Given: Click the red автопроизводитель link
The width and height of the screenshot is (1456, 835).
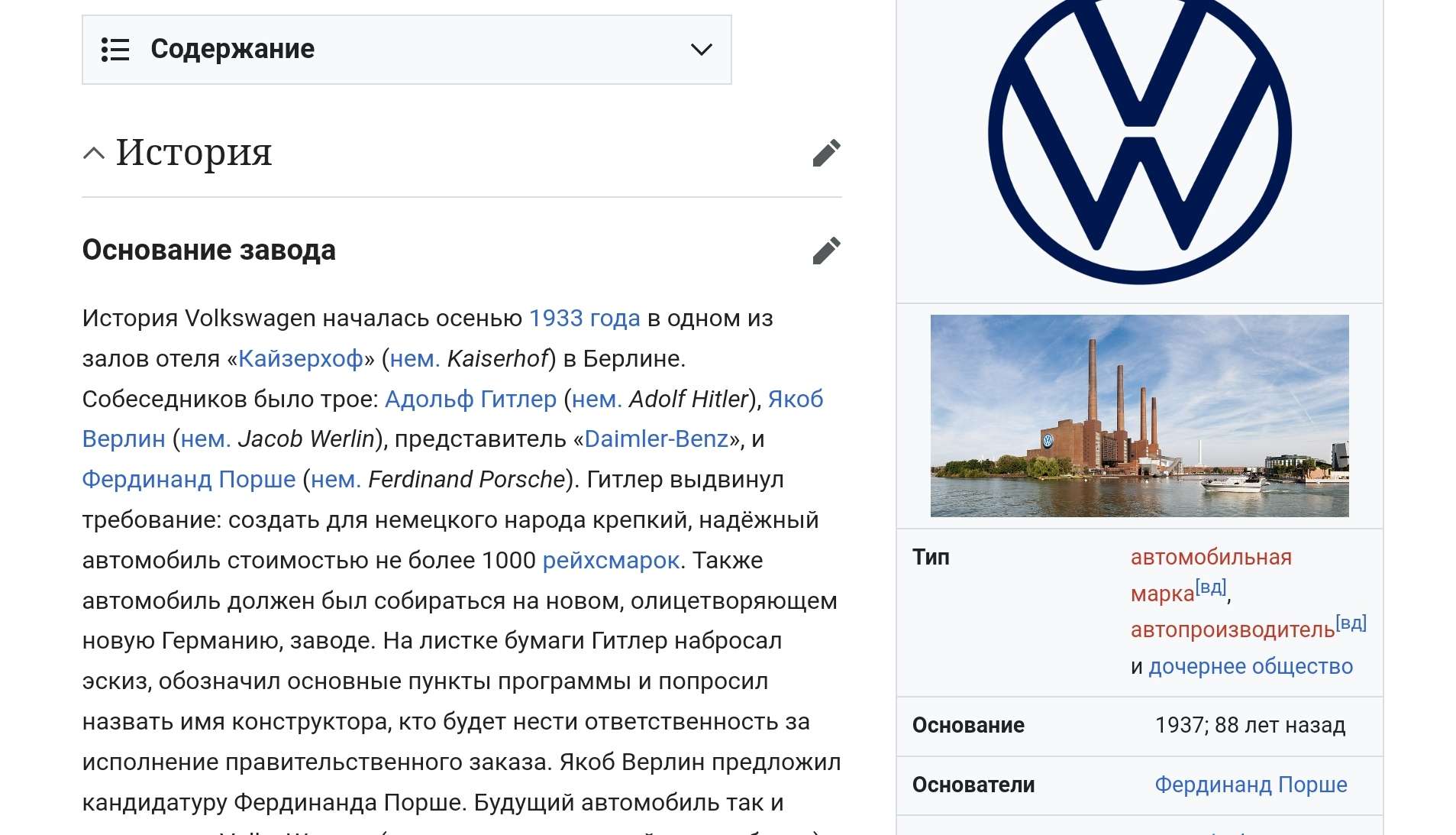Looking at the screenshot, I should [x=1232, y=629].
